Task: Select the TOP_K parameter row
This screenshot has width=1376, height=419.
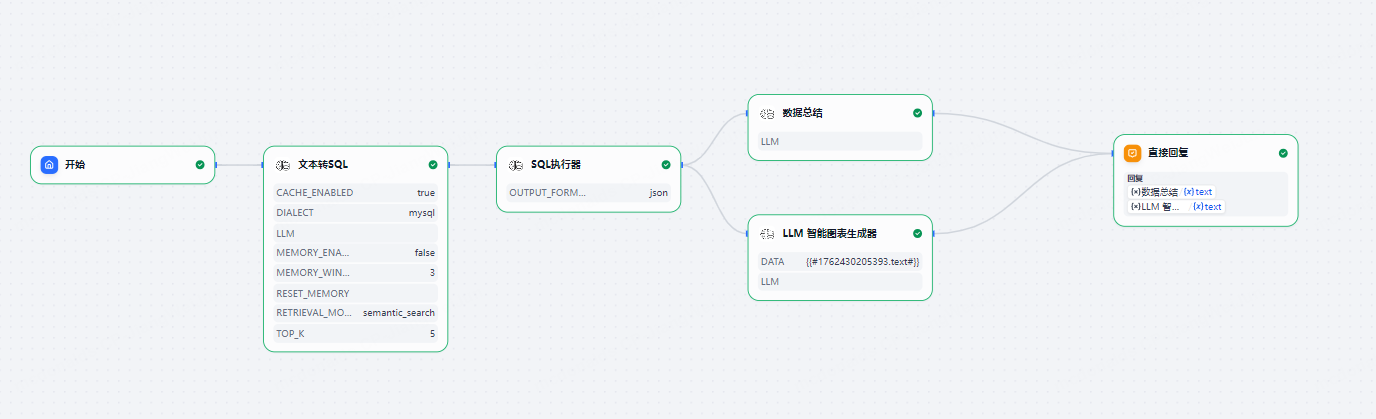Action: coord(355,333)
